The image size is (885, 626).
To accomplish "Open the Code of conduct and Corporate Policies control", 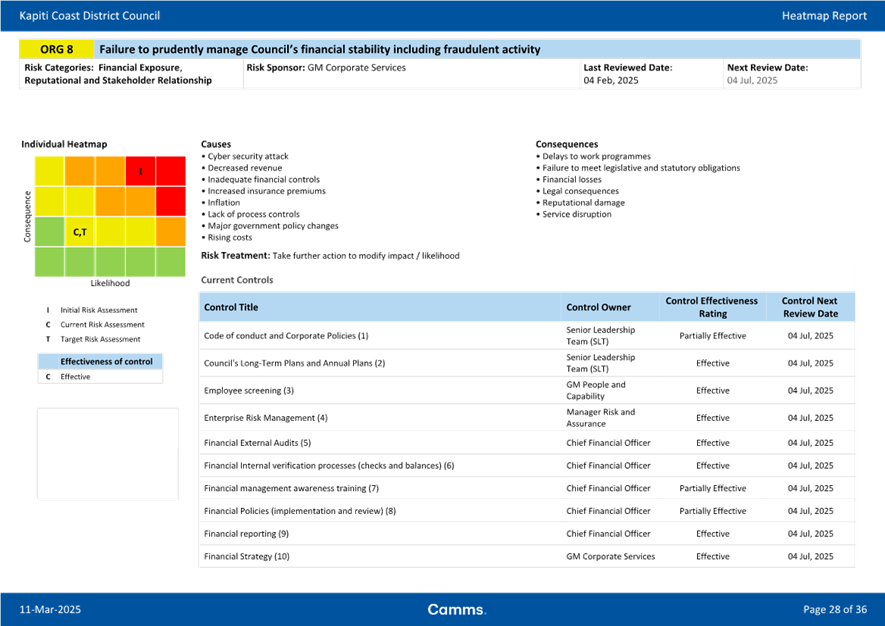I will (286, 336).
